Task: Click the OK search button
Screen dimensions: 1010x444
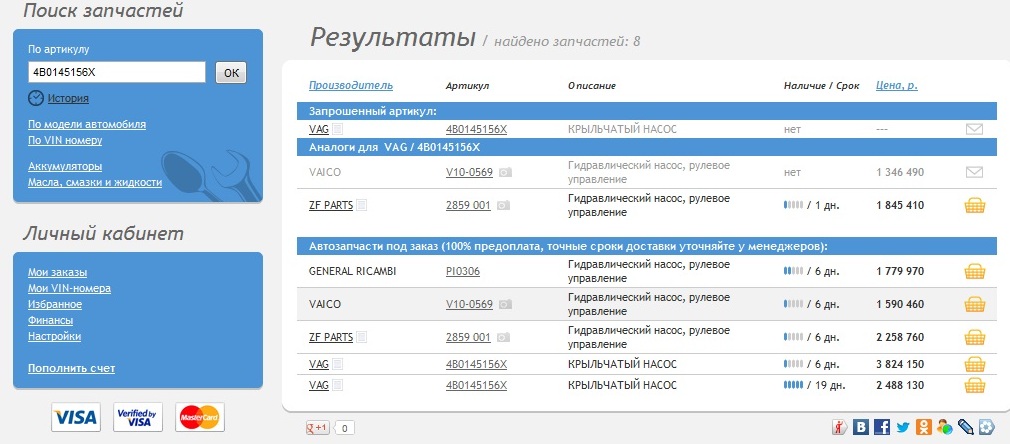Action: pyautogui.click(x=231, y=73)
